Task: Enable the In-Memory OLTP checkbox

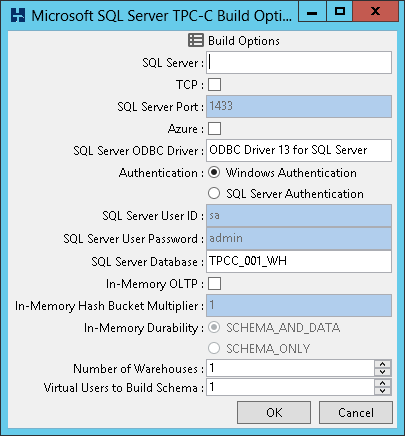Action: point(214,284)
